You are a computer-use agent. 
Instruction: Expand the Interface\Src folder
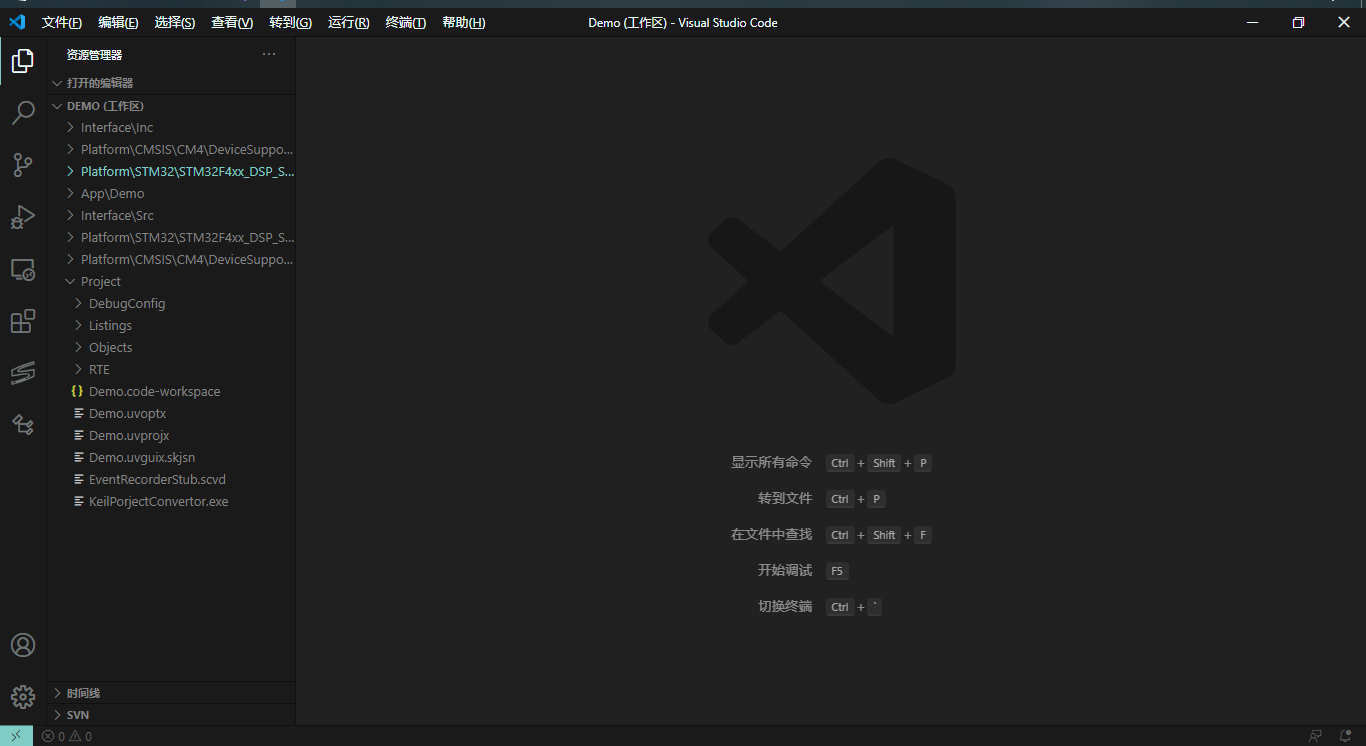pyautogui.click(x=171, y=216)
